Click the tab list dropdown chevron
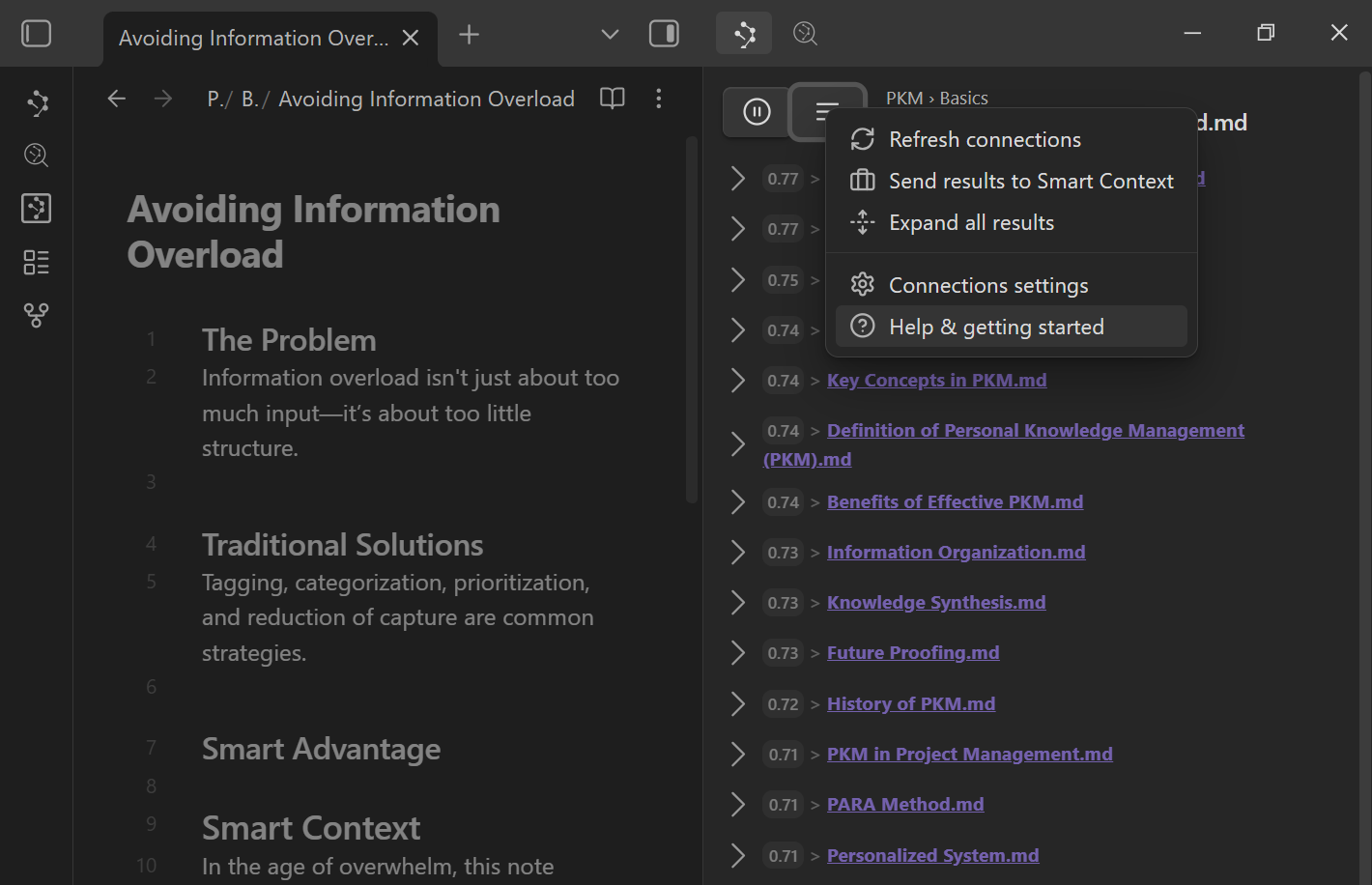 point(610,35)
